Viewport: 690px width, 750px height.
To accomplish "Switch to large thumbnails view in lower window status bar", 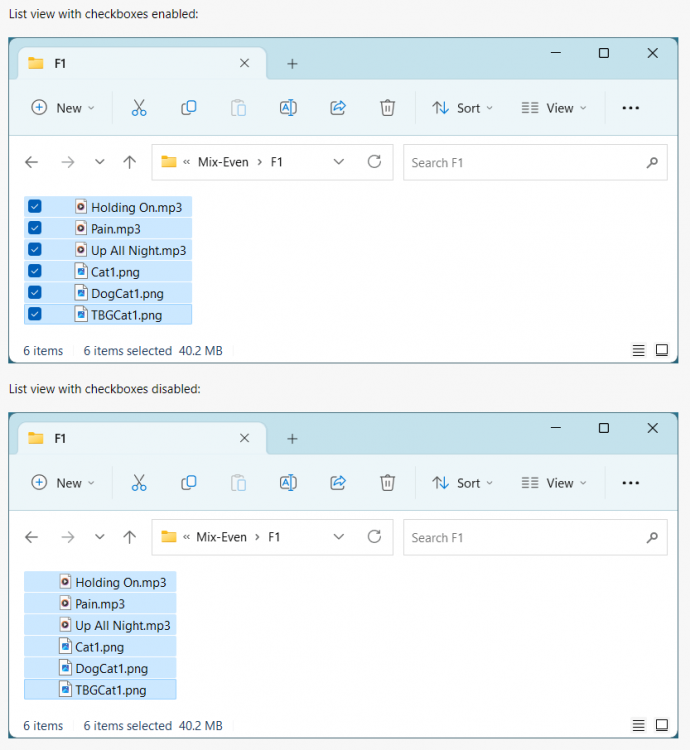I will click(661, 725).
